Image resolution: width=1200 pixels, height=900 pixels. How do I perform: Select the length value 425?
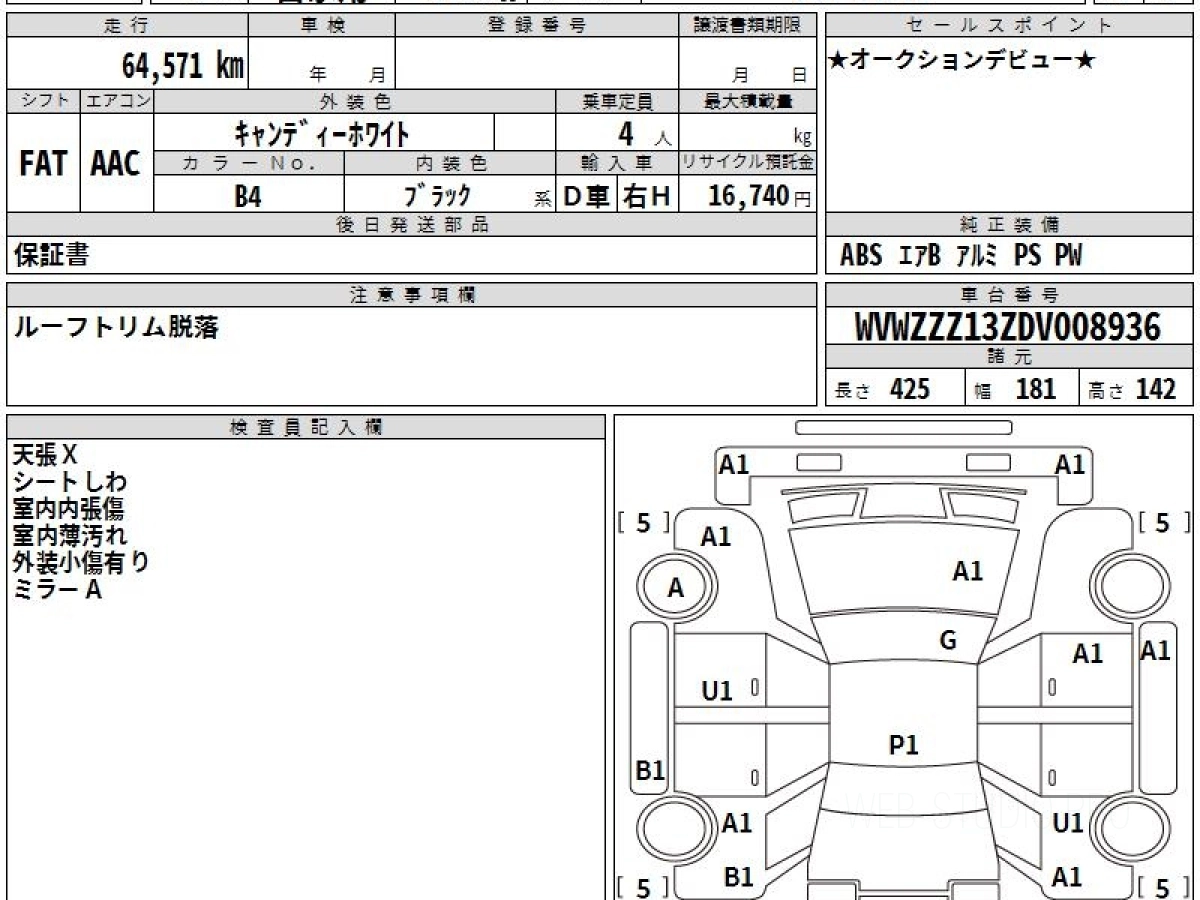click(910, 389)
